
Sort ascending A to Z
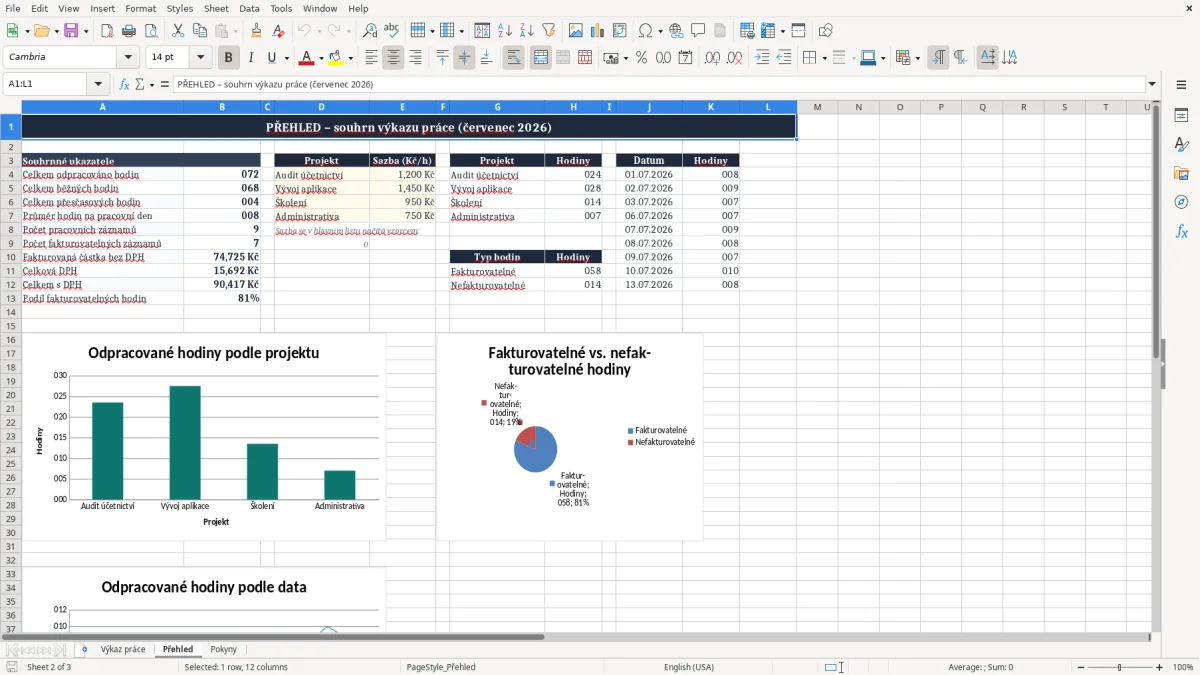point(504,31)
